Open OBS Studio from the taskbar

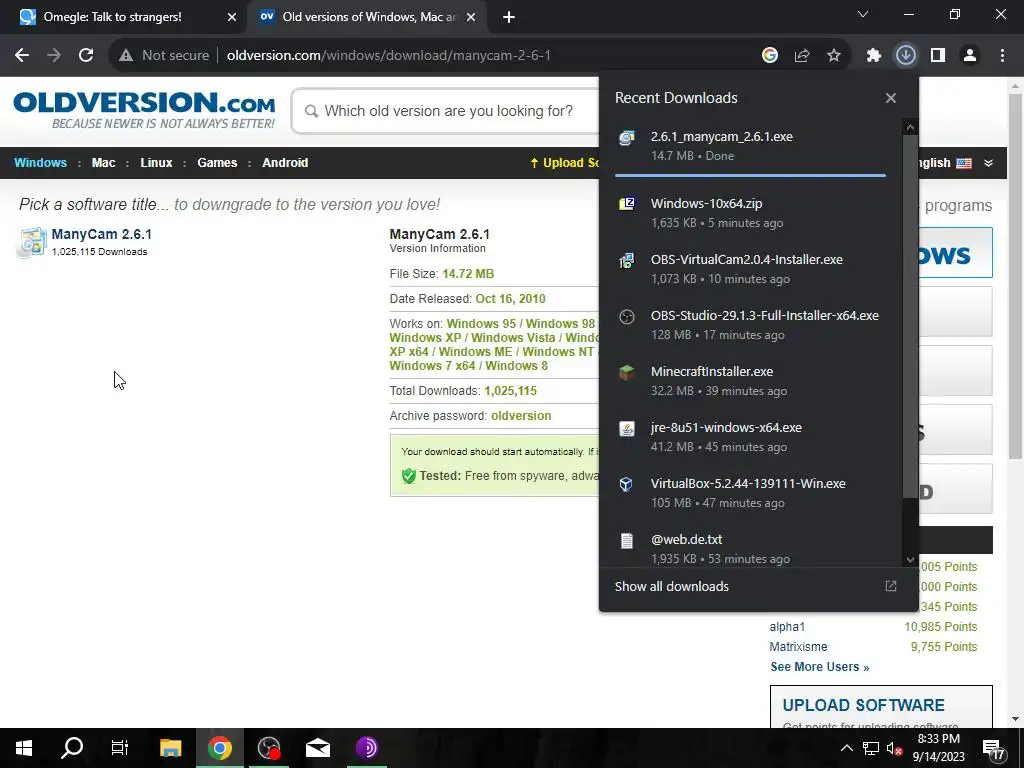click(268, 748)
